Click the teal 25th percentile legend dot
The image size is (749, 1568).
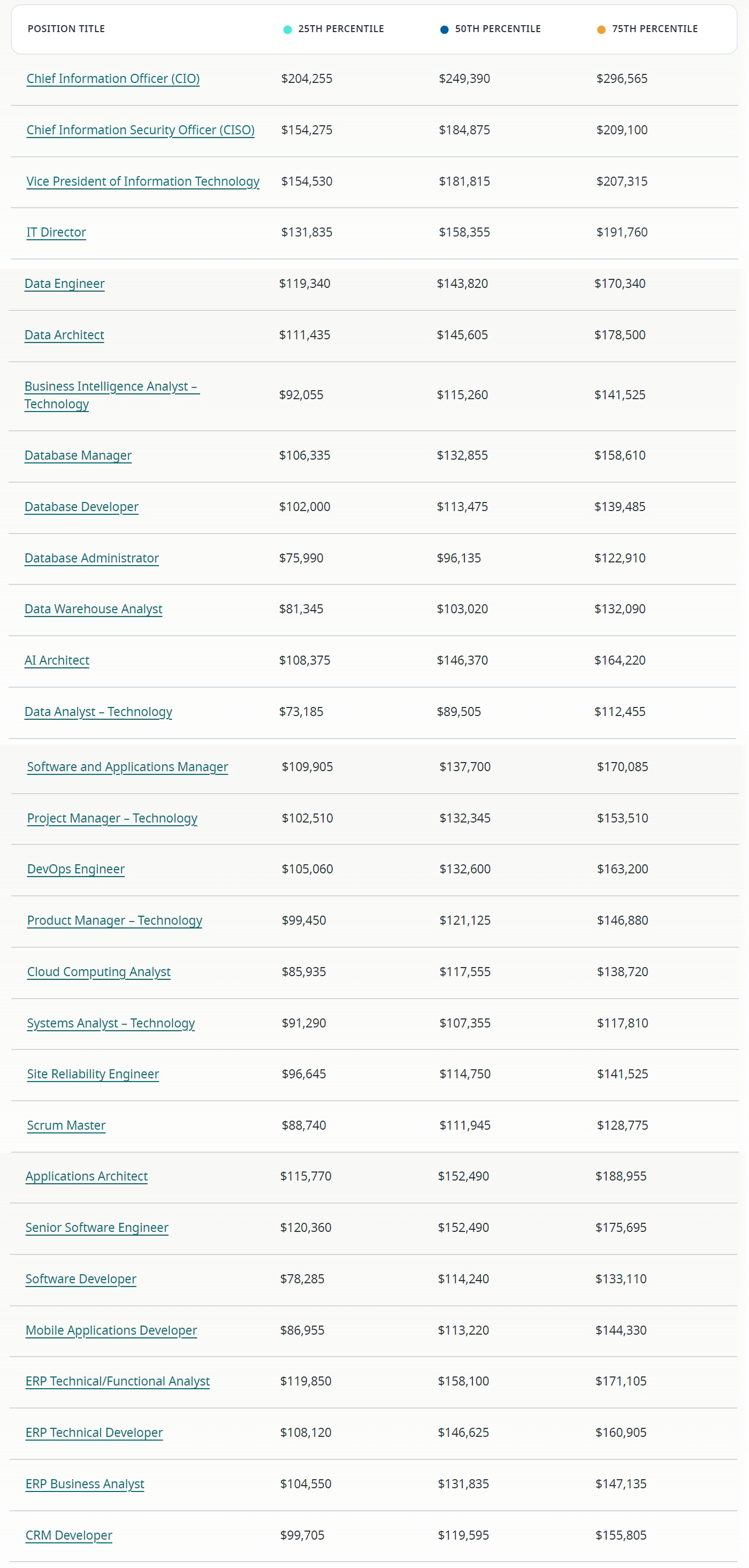point(288,29)
